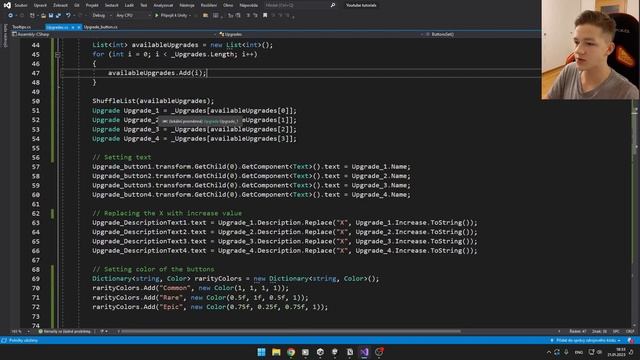Select the Upgrades.cs tab
The width and height of the screenshot is (640, 360).
(57, 27)
